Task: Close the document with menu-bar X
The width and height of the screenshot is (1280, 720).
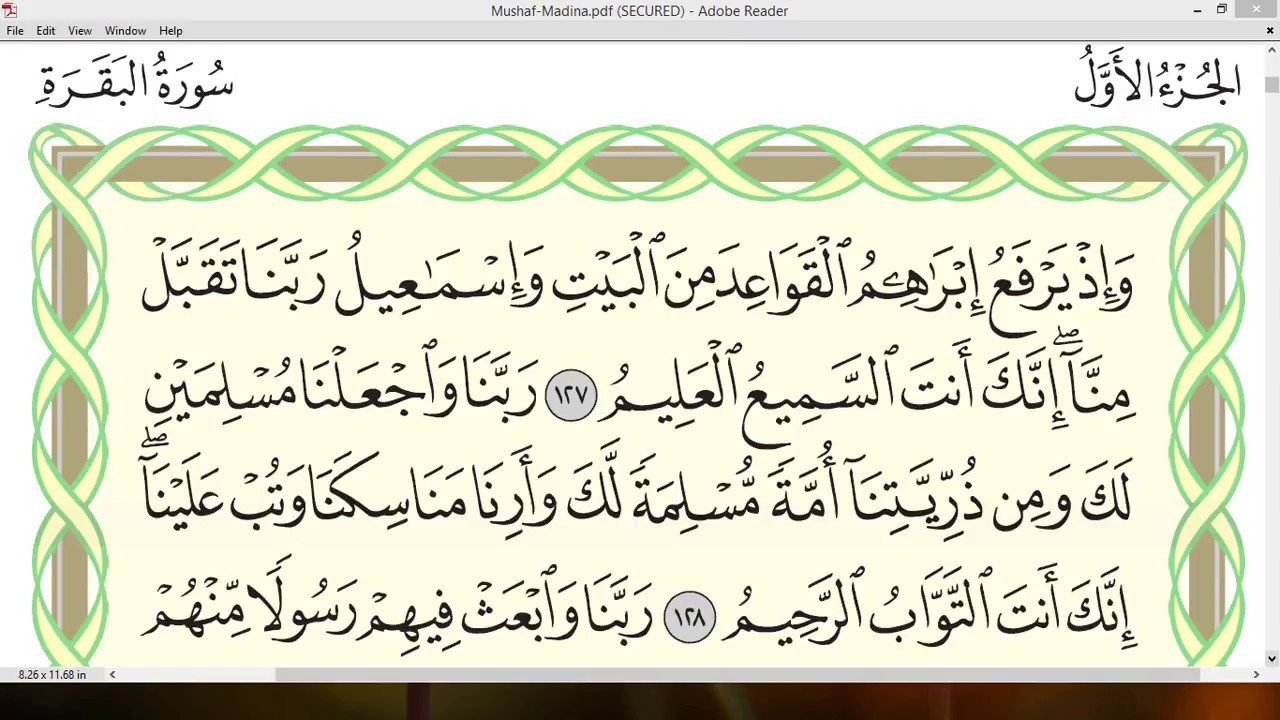Action: tap(1270, 31)
